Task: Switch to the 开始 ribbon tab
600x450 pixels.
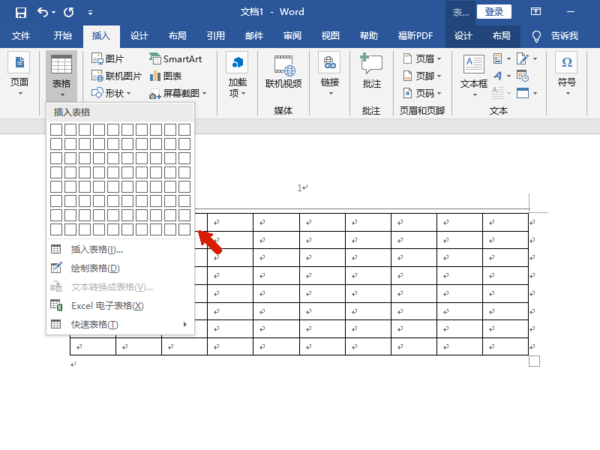Action: point(63,36)
